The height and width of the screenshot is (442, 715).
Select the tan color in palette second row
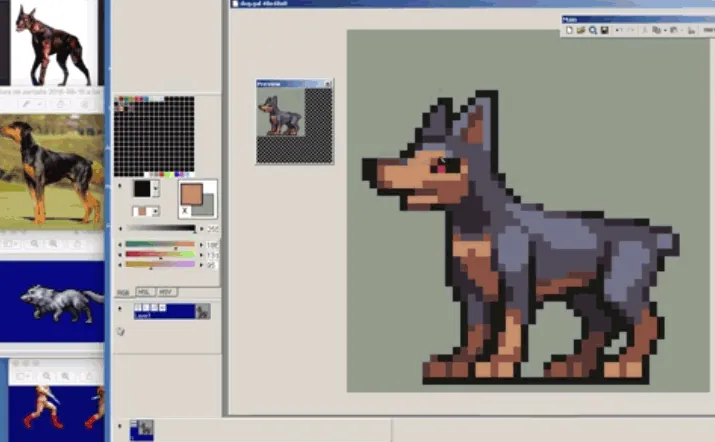click(x=121, y=109)
